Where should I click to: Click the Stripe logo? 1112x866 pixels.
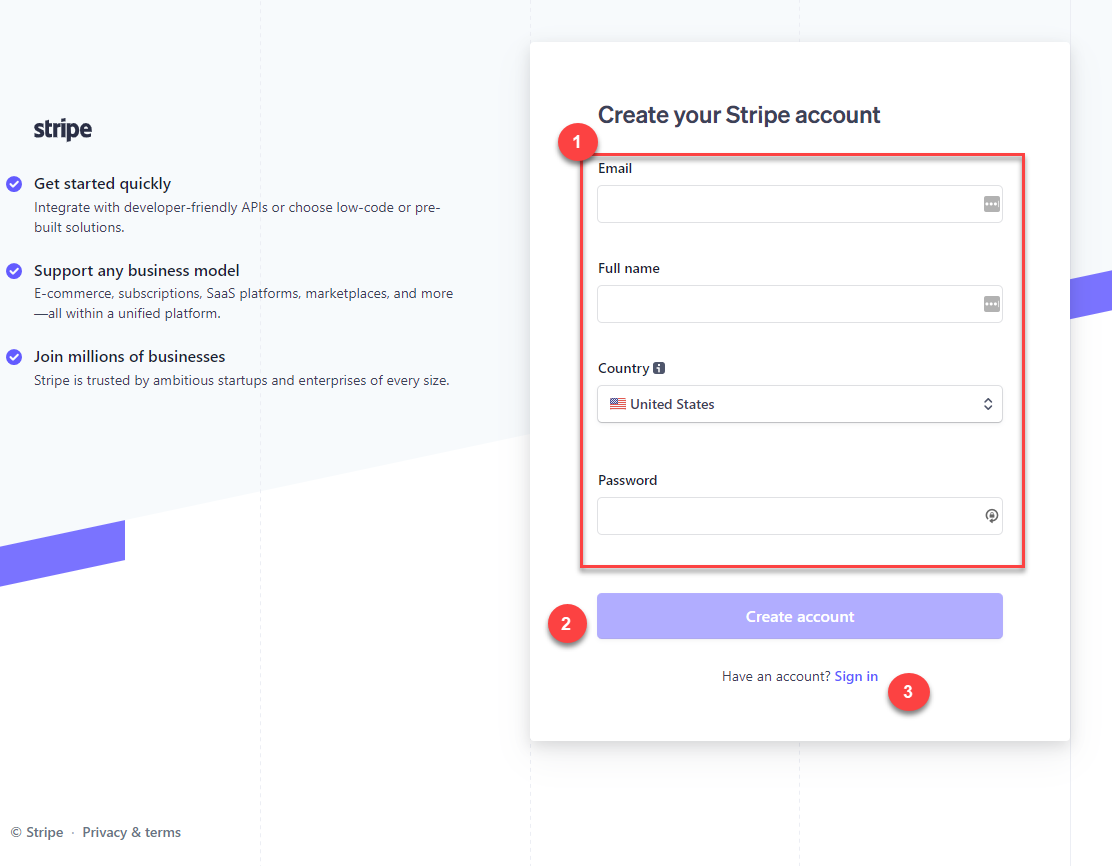coord(63,130)
